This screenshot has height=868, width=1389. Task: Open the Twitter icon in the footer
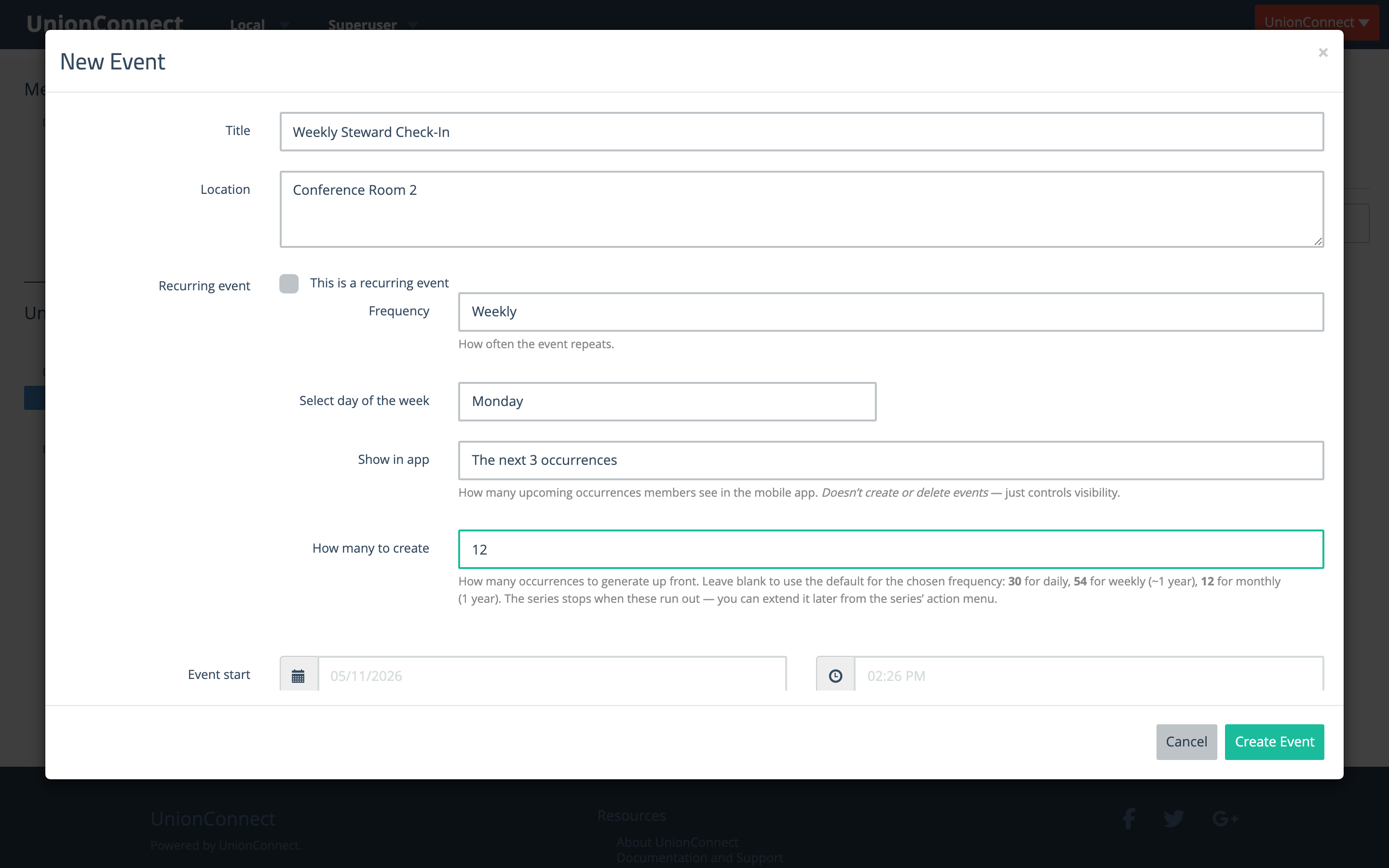1174,818
